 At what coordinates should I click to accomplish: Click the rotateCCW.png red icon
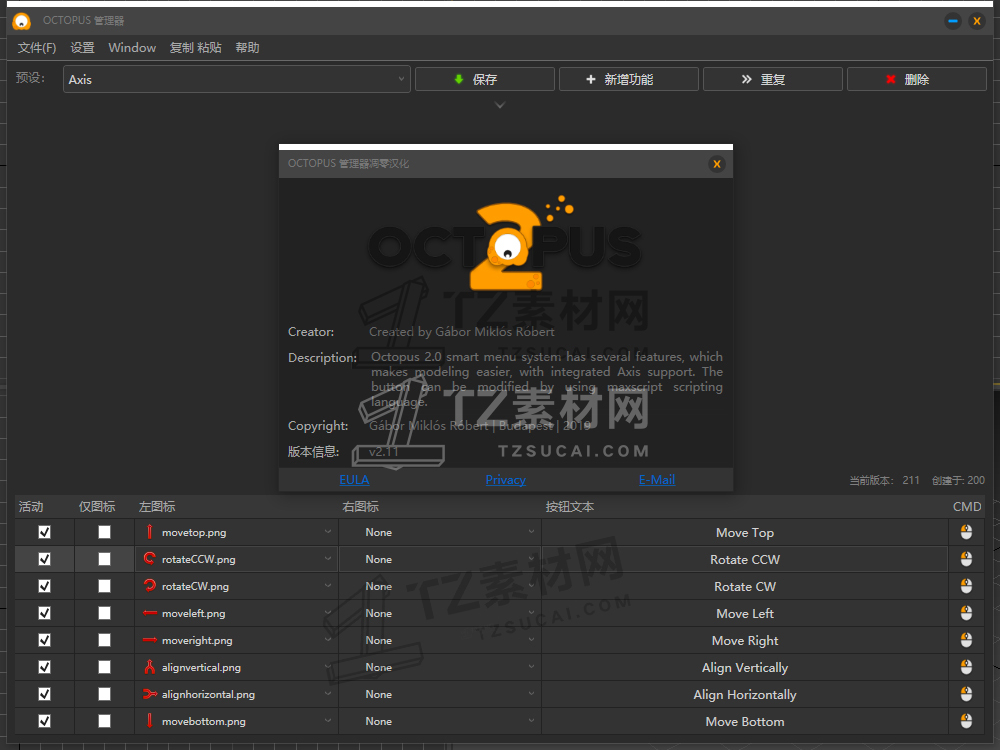tap(149, 559)
